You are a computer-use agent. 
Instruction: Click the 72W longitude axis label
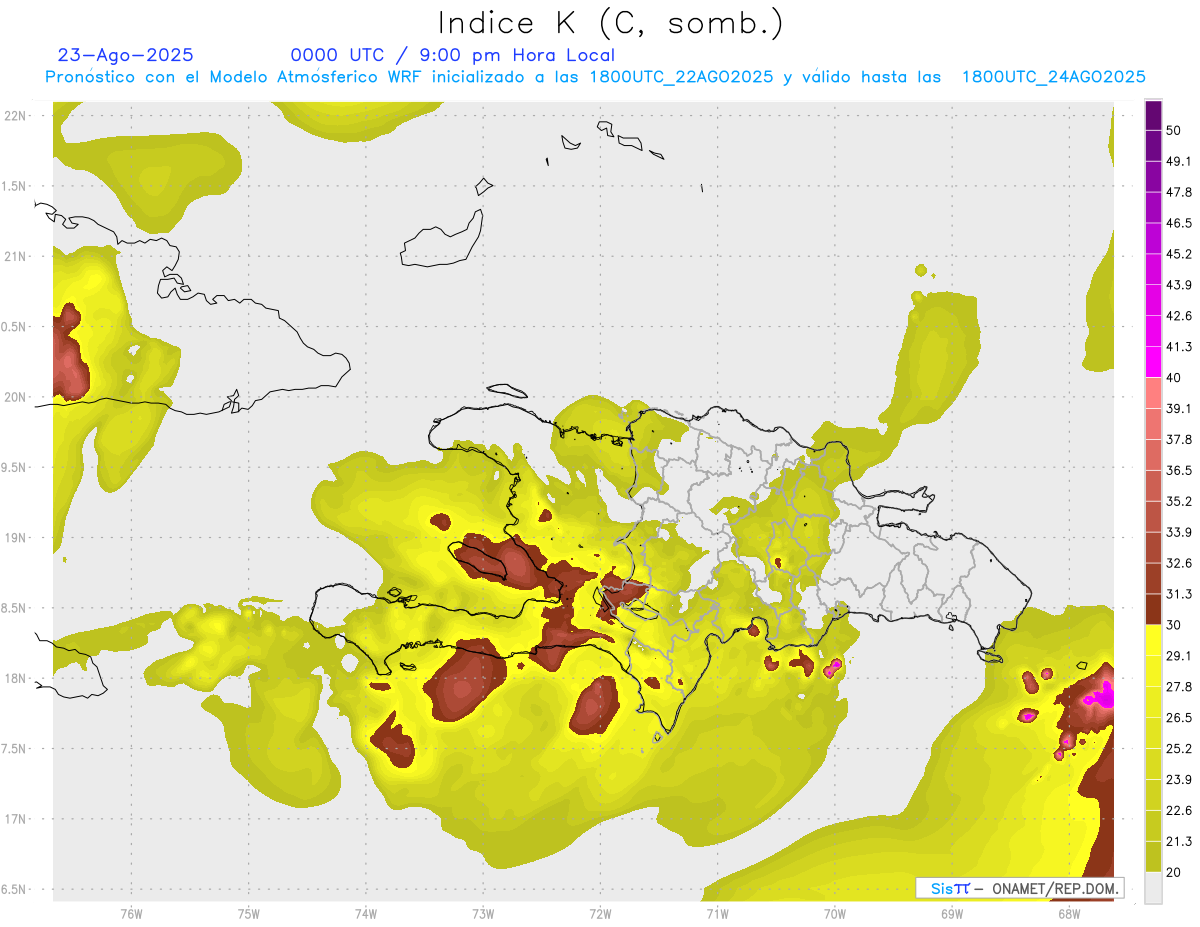coord(600,913)
